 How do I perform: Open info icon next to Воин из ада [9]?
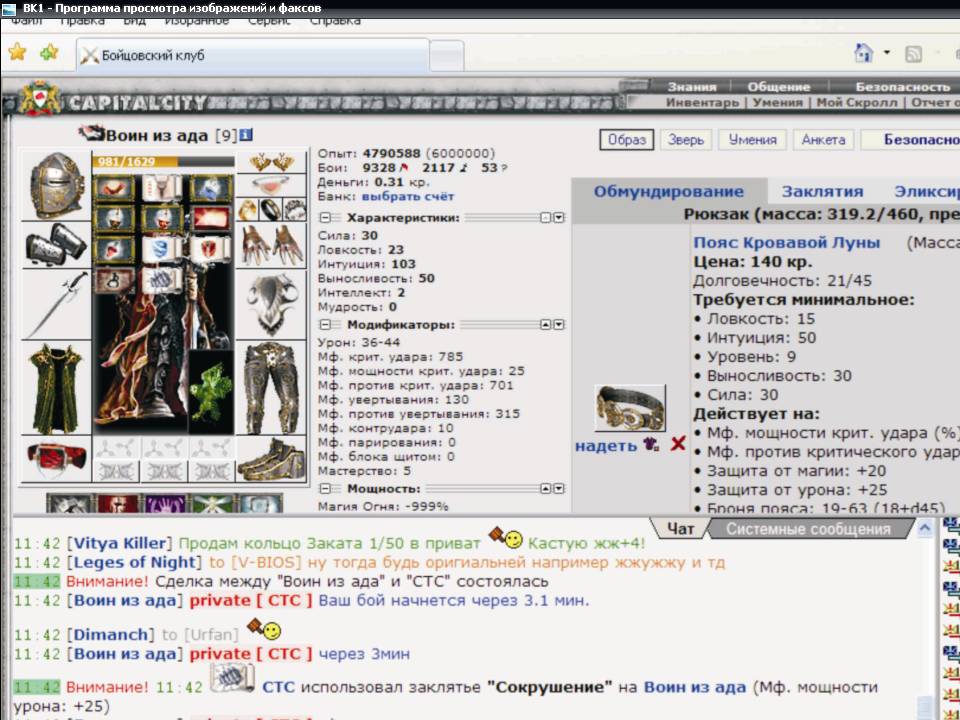246,135
